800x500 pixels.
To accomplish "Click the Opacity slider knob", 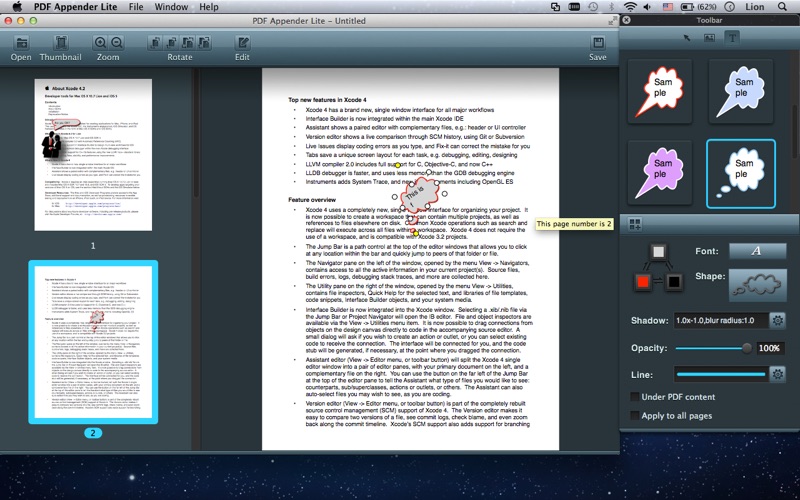I will [x=747, y=348].
